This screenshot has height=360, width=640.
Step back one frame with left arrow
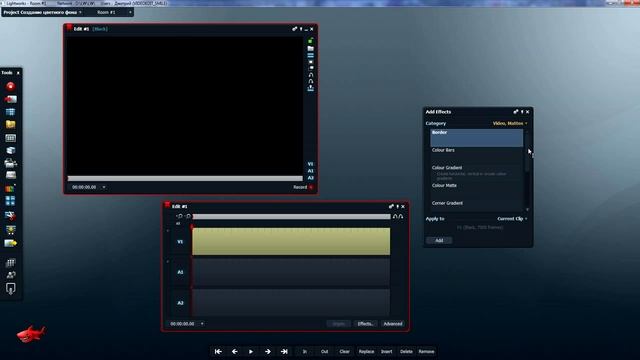tap(235, 351)
